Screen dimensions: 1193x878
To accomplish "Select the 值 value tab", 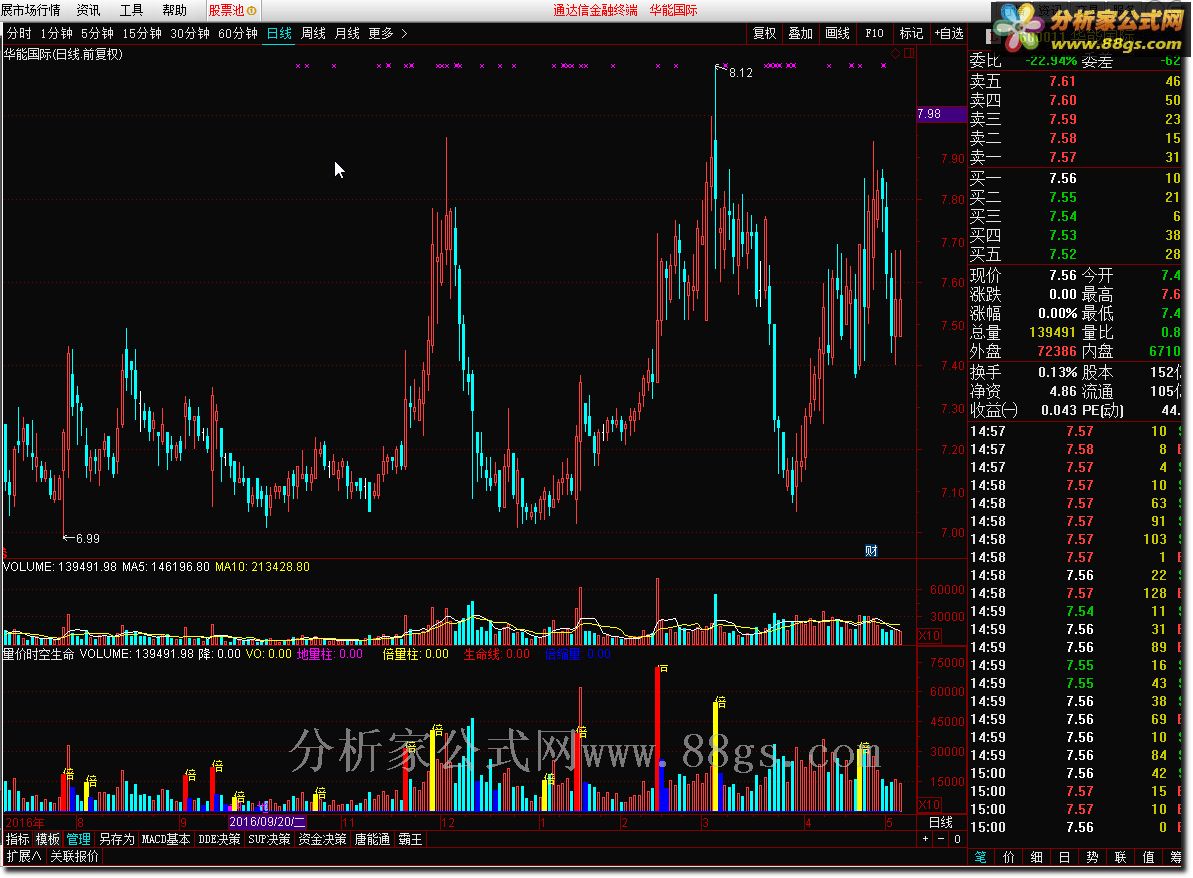I will (1148, 857).
